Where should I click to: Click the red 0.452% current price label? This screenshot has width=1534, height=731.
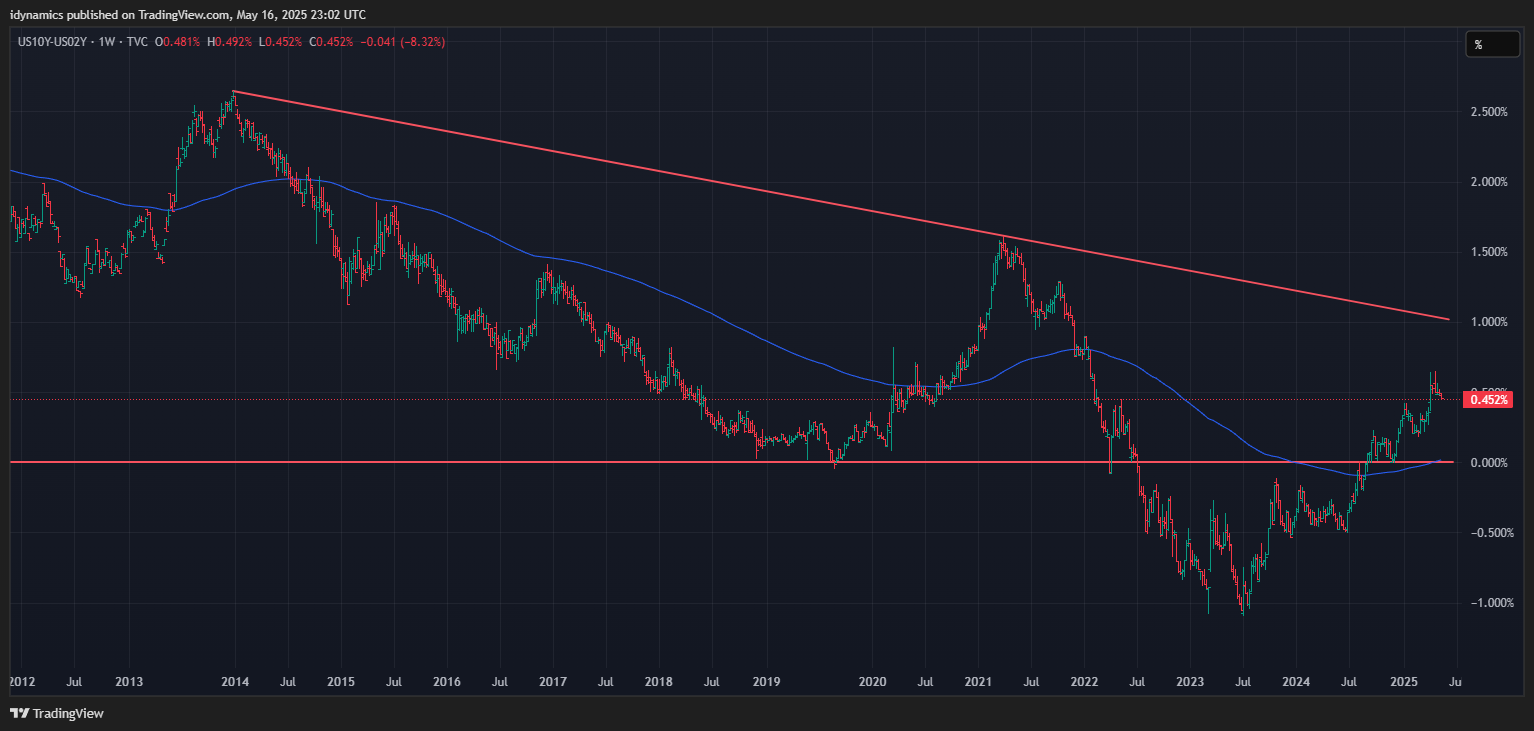click(x=1489, y=400)
